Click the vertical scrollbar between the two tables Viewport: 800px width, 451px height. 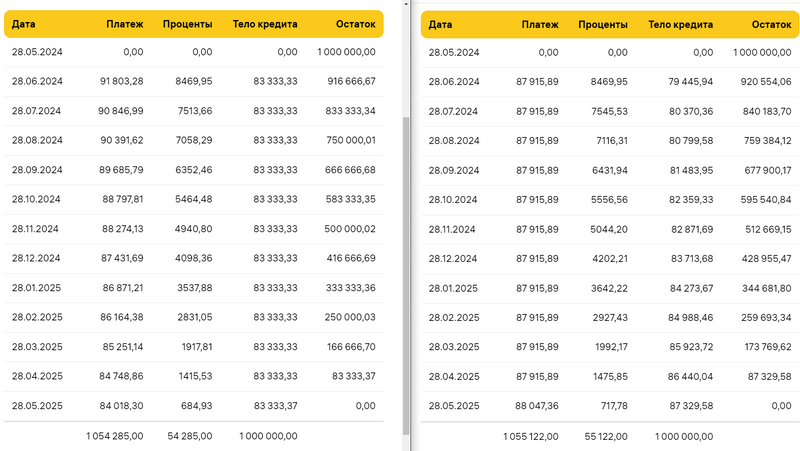pyautogui.click(x=406, y=270)
